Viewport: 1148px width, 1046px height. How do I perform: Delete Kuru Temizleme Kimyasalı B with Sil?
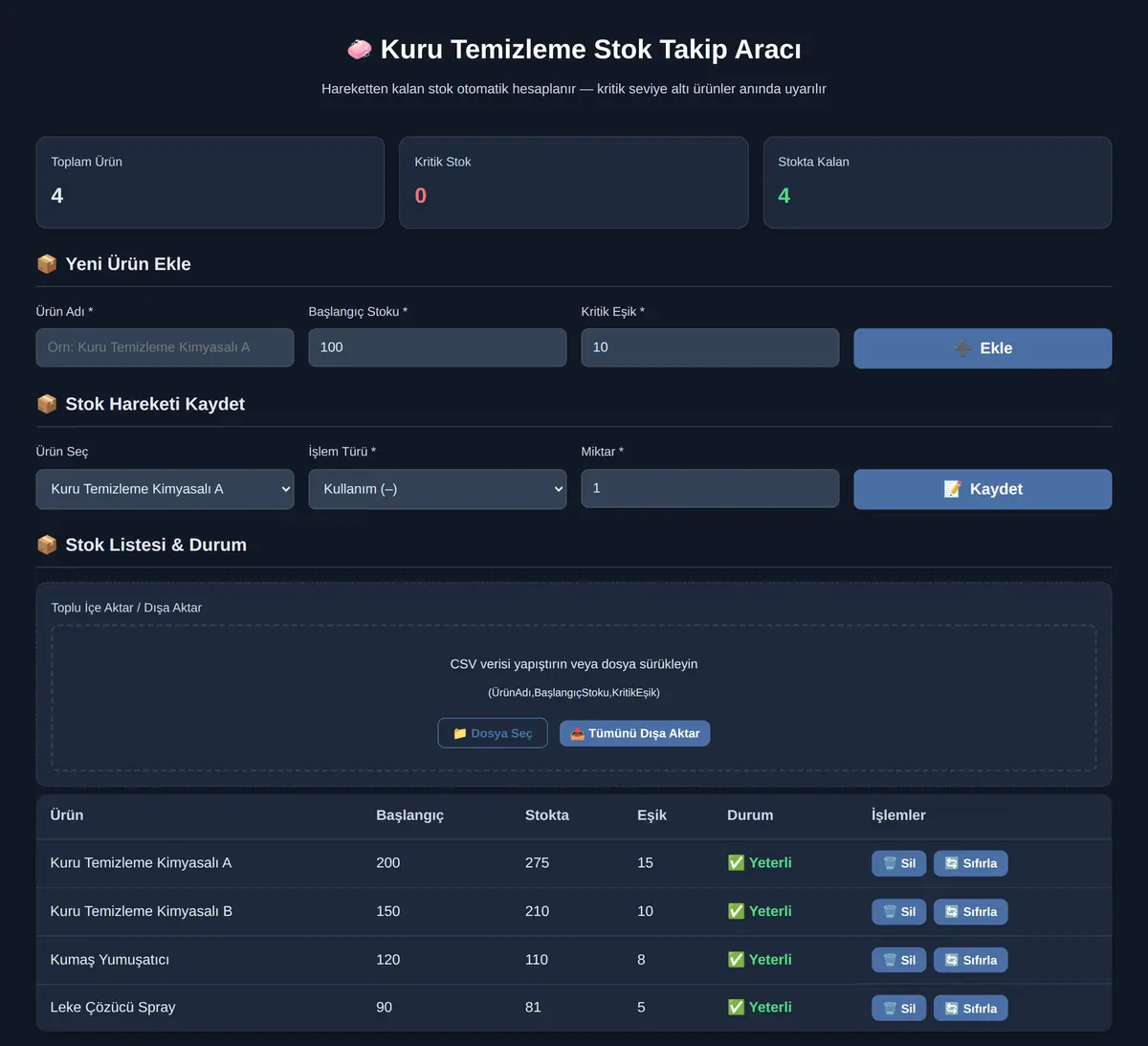click(x=899, y=912)
